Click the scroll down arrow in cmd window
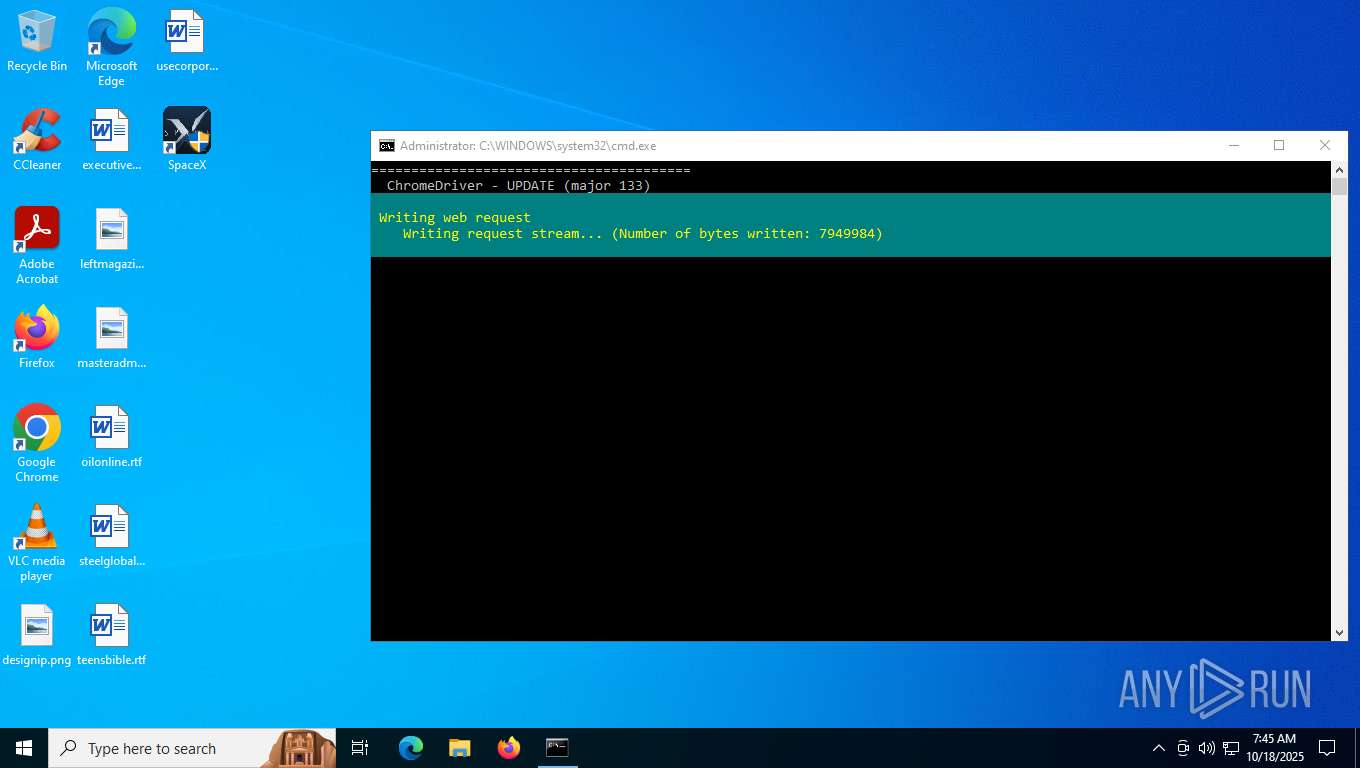Viewport: 1360px width, 768px height. (x=1340, y=632)
